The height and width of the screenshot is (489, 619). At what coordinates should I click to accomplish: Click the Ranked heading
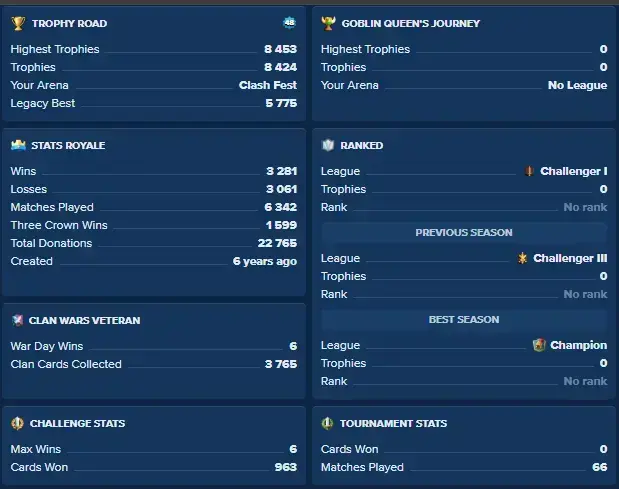coord(362,146)
